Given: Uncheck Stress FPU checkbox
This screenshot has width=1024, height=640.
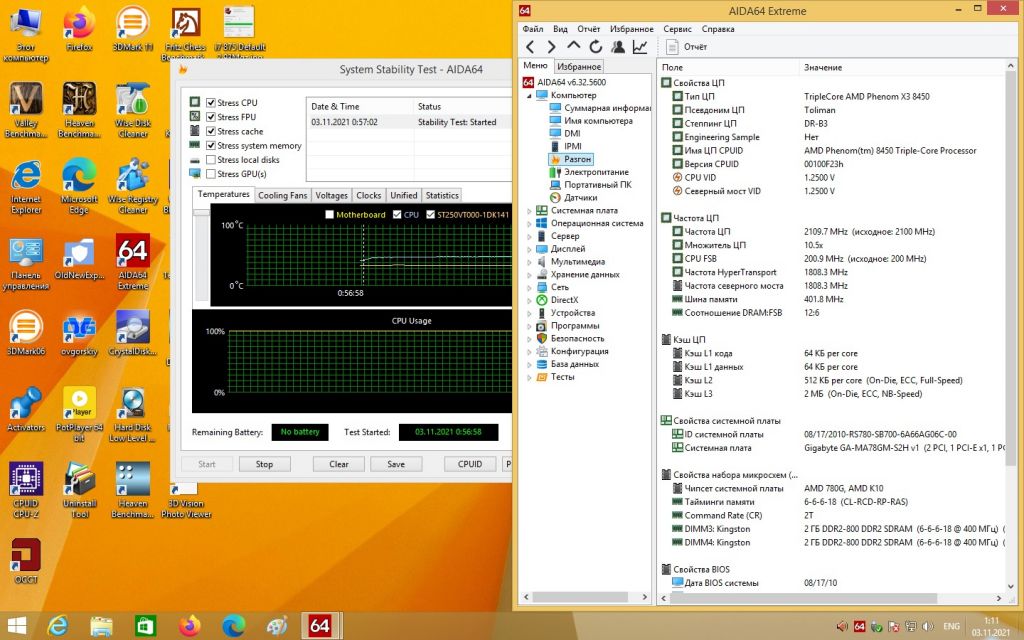Looking at the screenshot, I should tap(211, 117).
